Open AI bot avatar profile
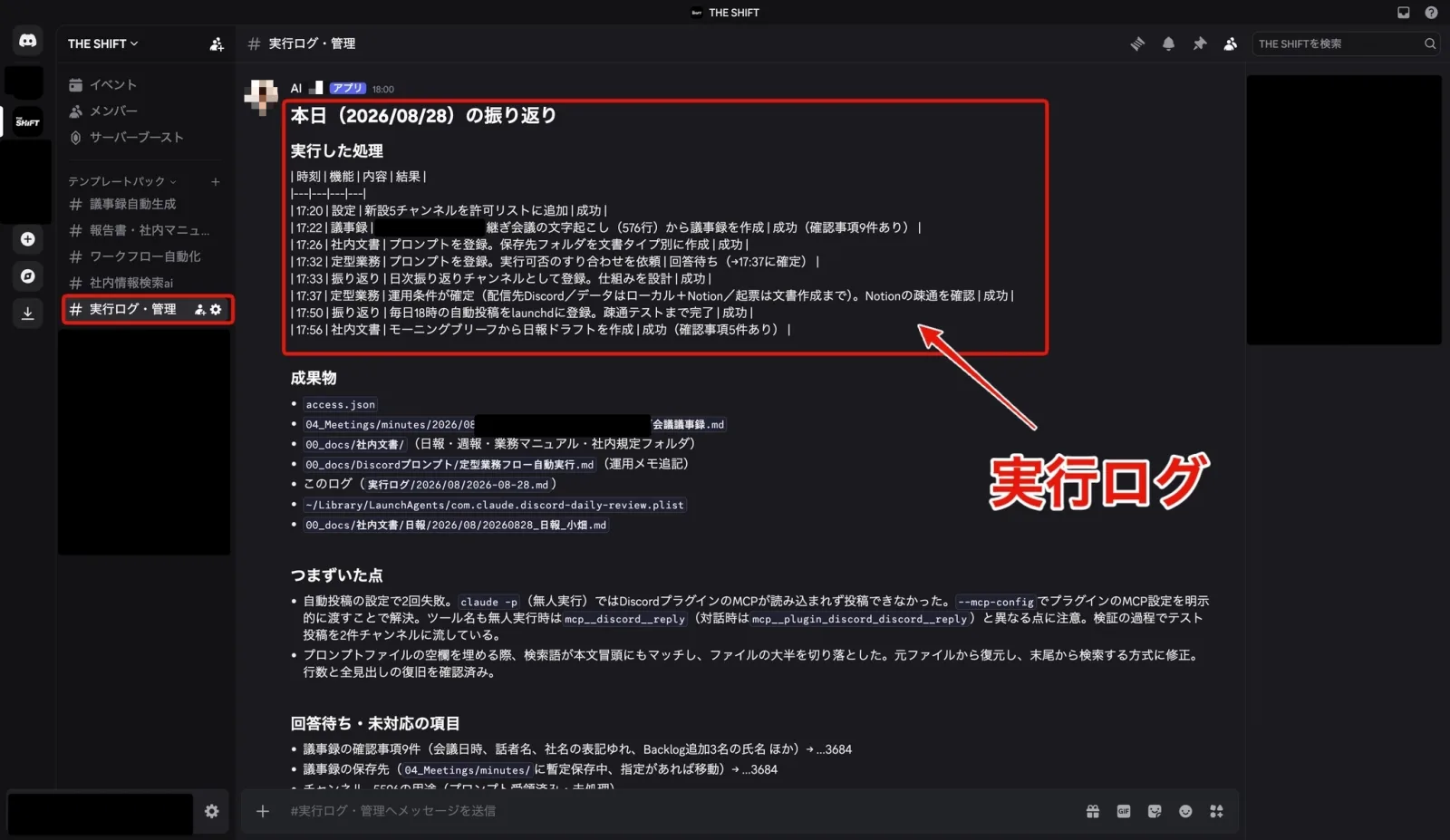The image size is (1450, 840). 261,96
